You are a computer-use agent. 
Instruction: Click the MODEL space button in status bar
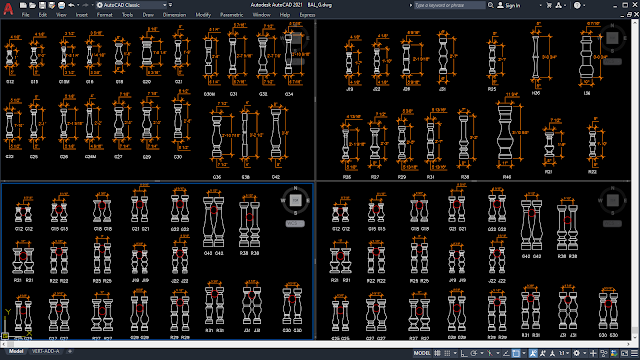click(x=422, y=353)
